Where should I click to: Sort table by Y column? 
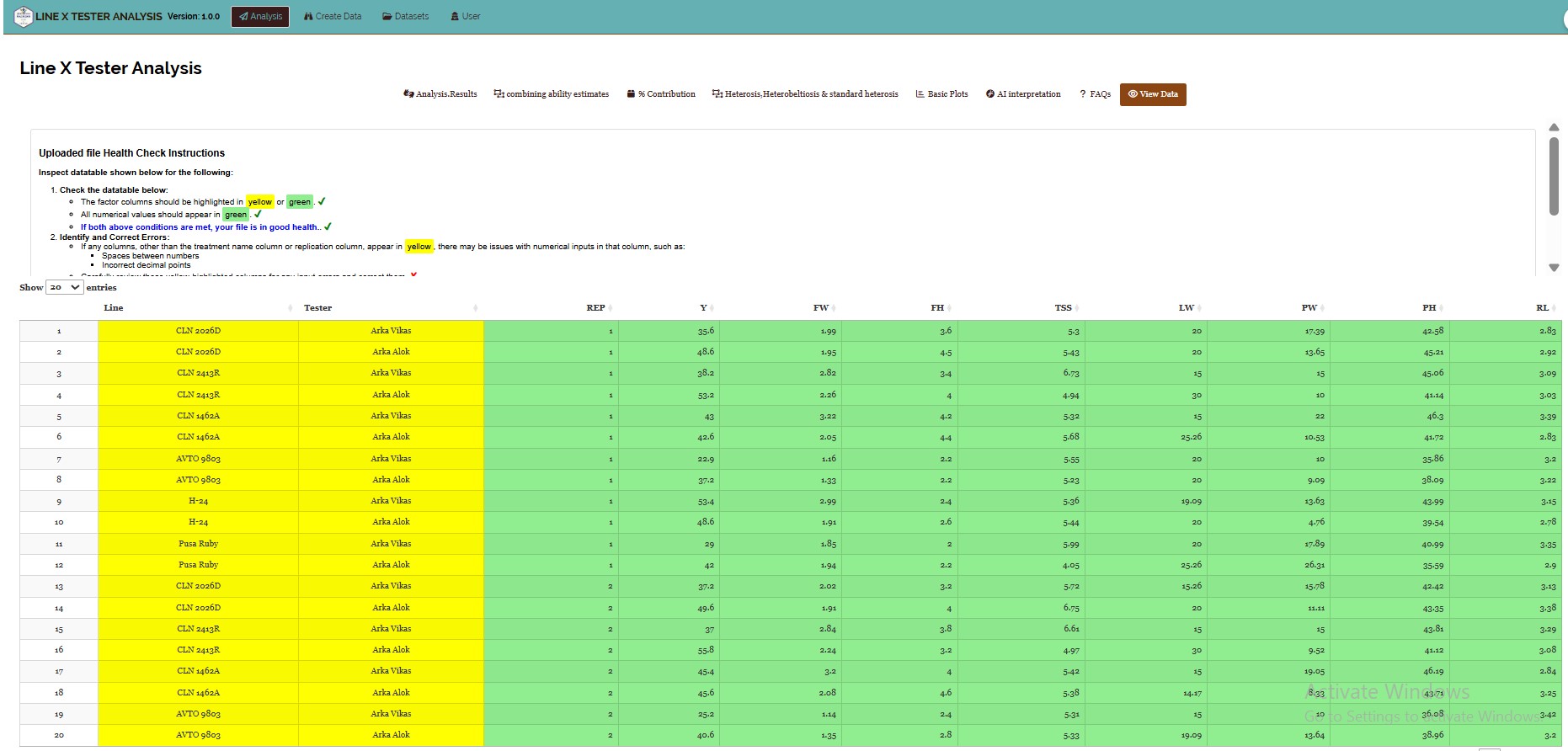[669, 308]
